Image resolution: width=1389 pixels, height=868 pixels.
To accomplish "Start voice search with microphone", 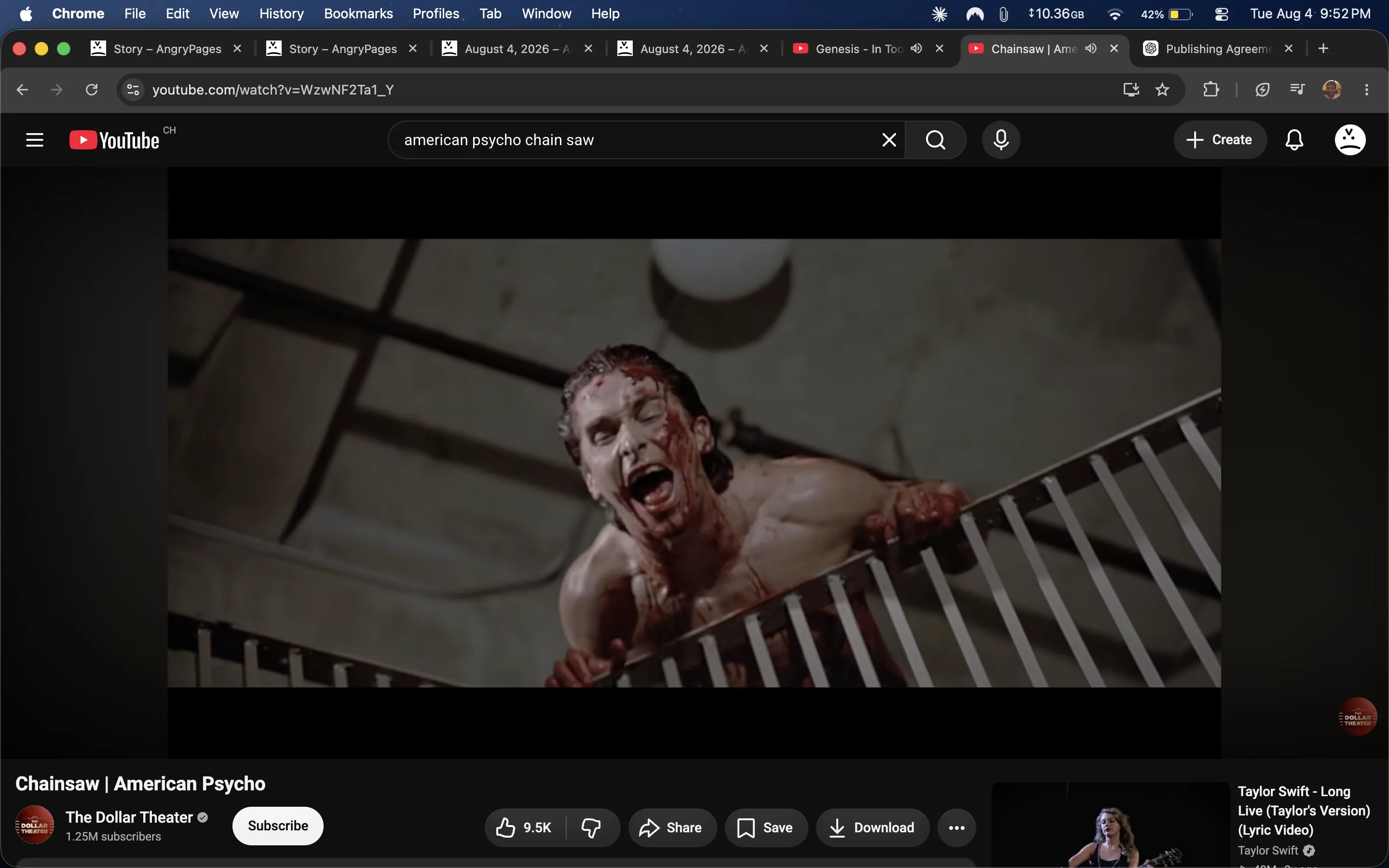I will pyautogui.click(x=1001, y=139).
